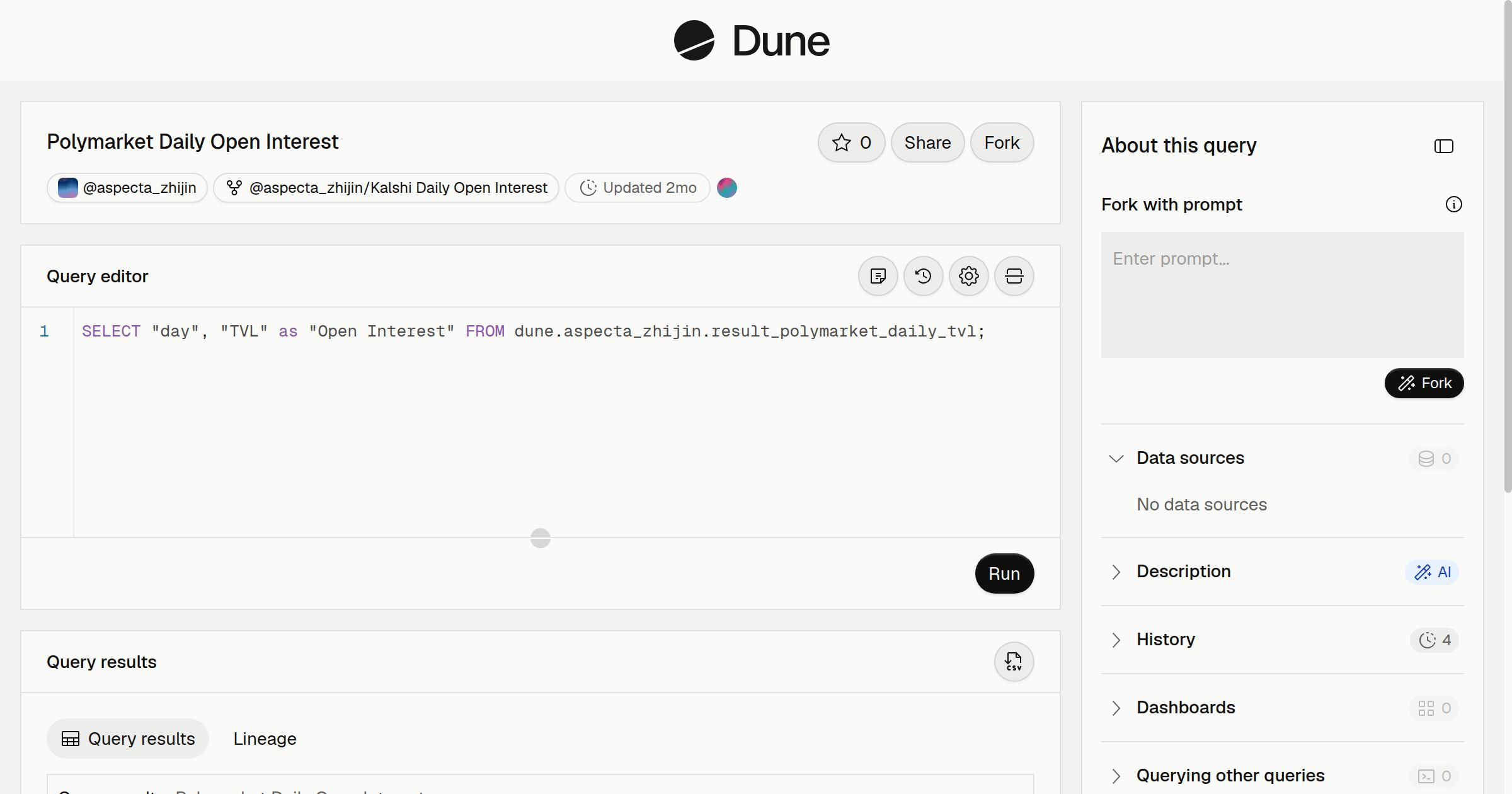The image size is (1512, 794).
Task: Star the Polymarket Daily Open Interest query
Action: [851, 142]
